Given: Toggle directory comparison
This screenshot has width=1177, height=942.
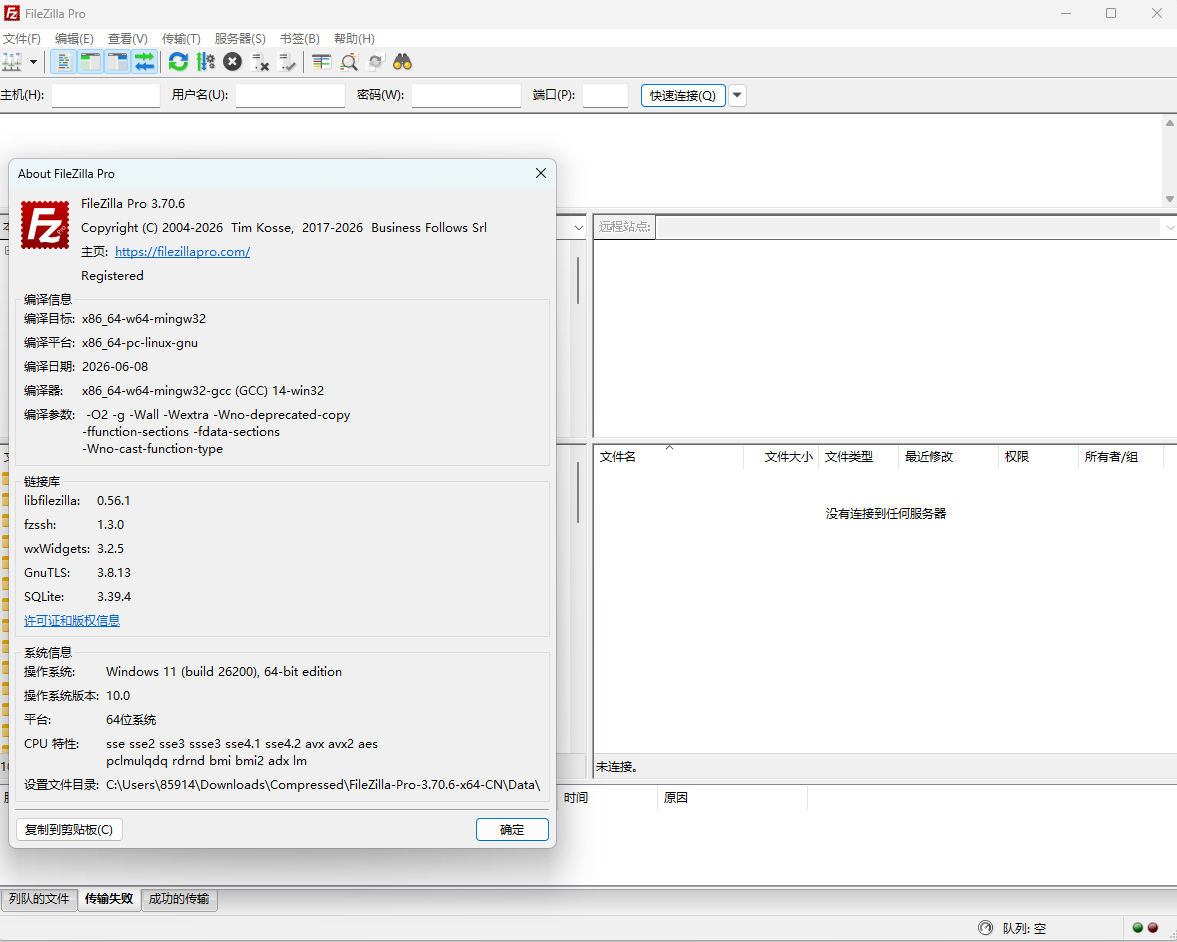Looking at the screenshot, I should point(348,62).
